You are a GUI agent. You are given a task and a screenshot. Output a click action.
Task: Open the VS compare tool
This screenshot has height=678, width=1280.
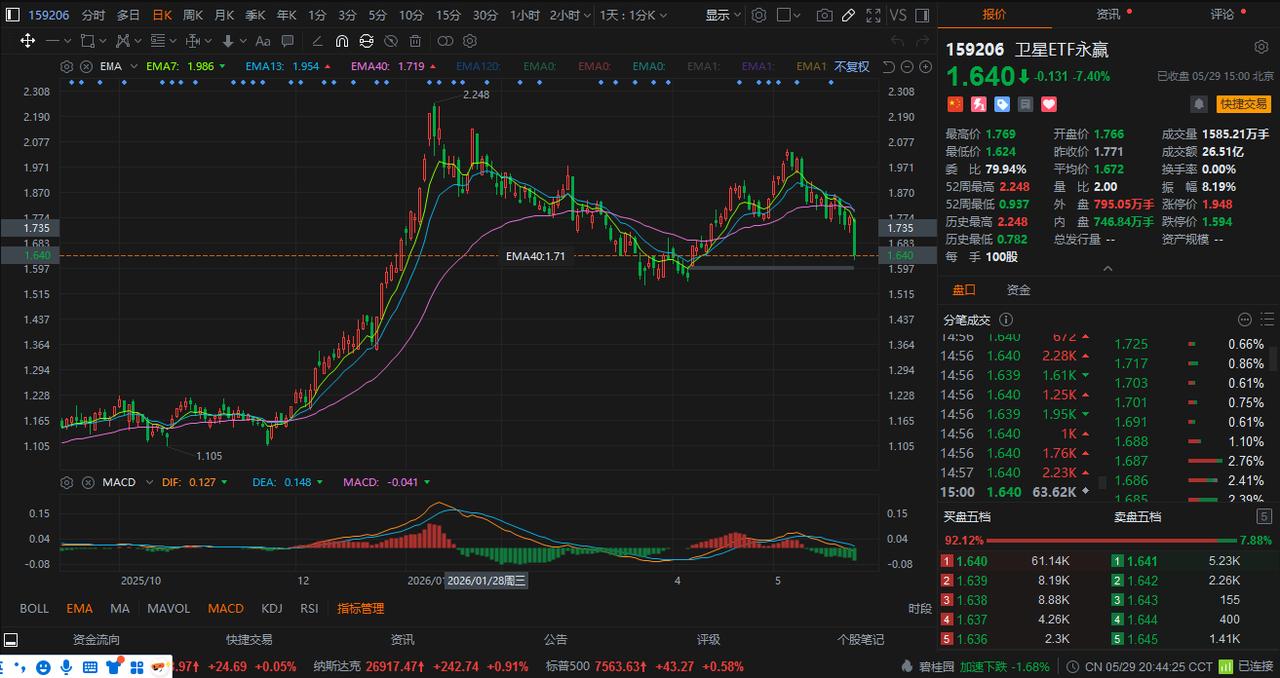(x=897, y=15)
